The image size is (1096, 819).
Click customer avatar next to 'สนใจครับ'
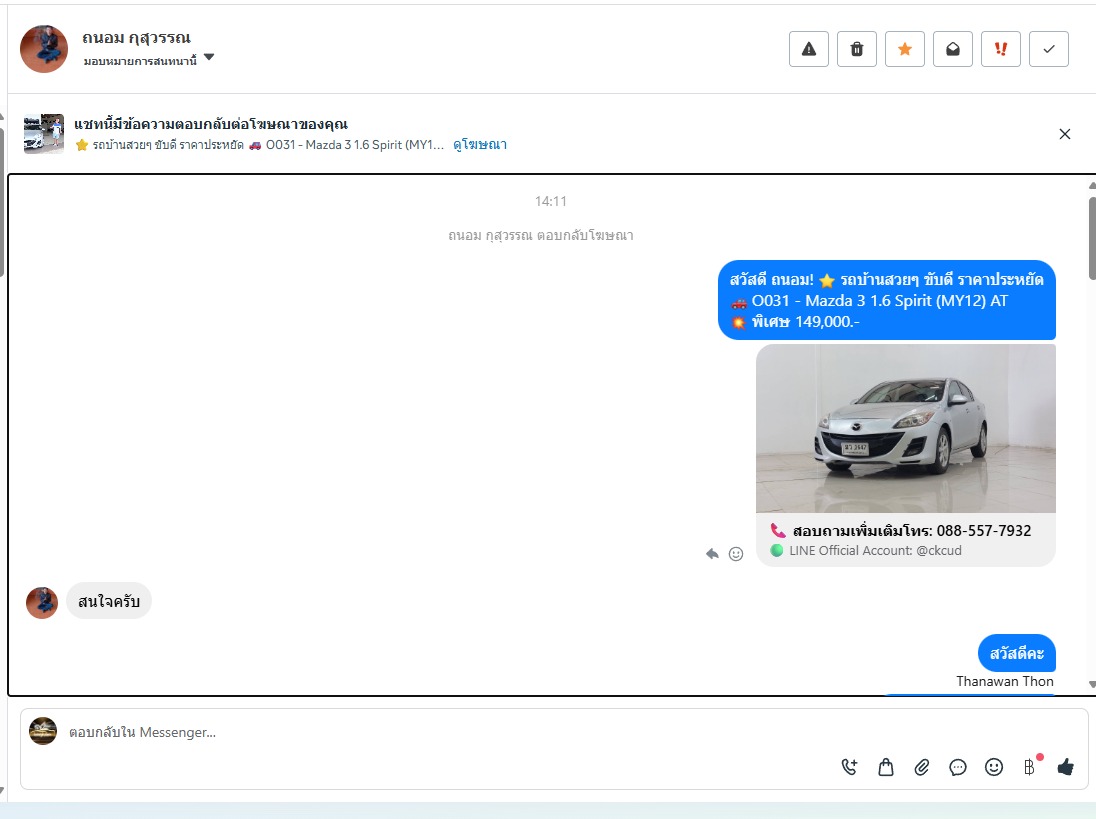(x=42, y=602)
